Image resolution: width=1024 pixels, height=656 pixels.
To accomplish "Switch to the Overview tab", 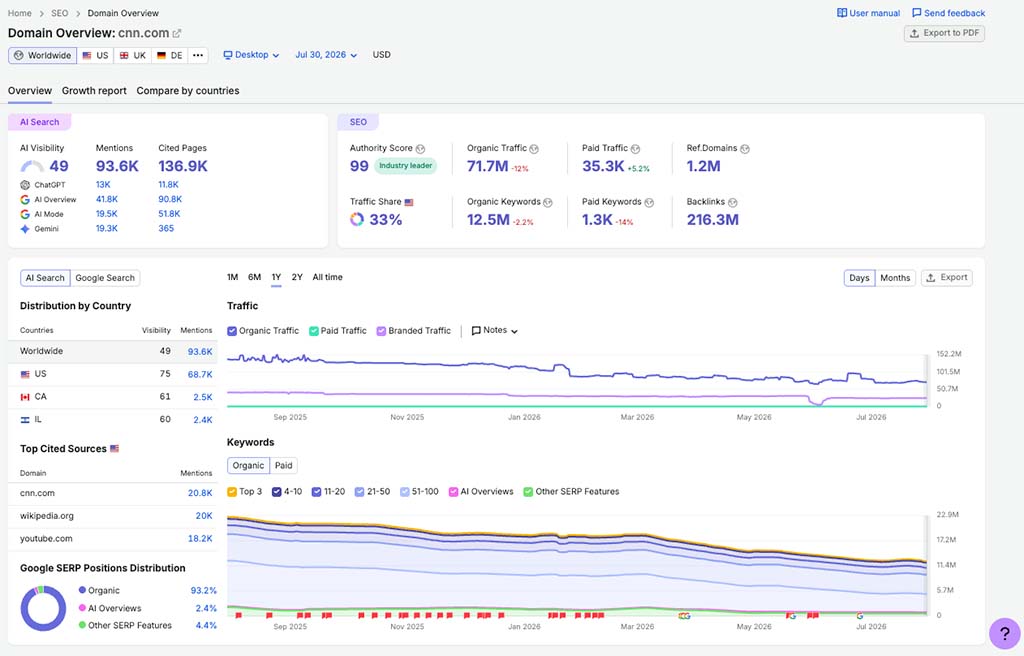I will pyautogui.click(x=30, y=91).
